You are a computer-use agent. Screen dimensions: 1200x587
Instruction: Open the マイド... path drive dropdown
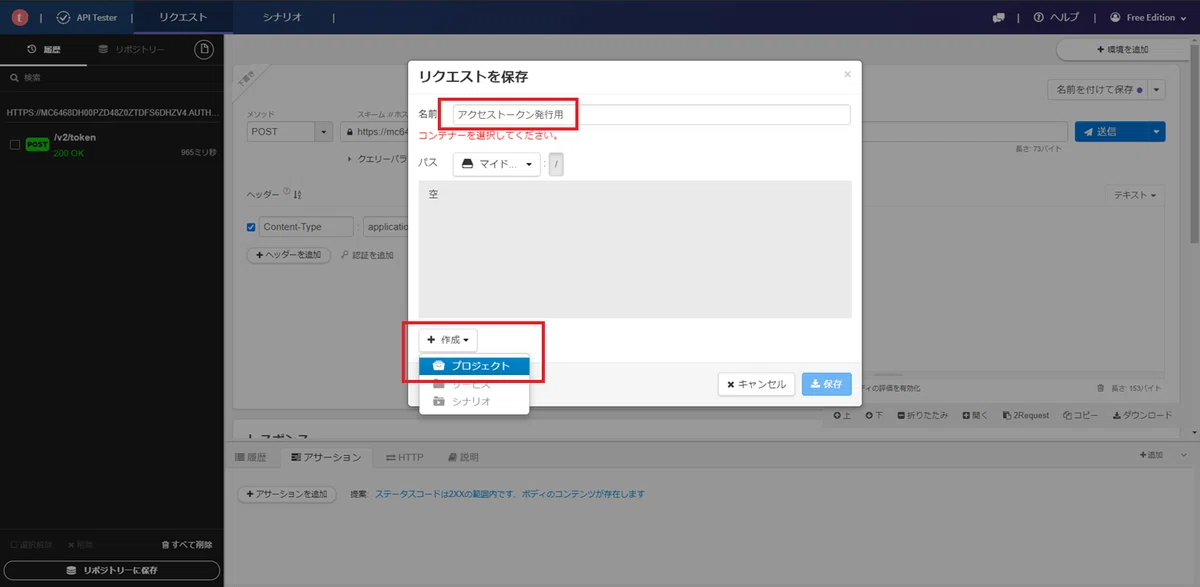tap(496, 164)
